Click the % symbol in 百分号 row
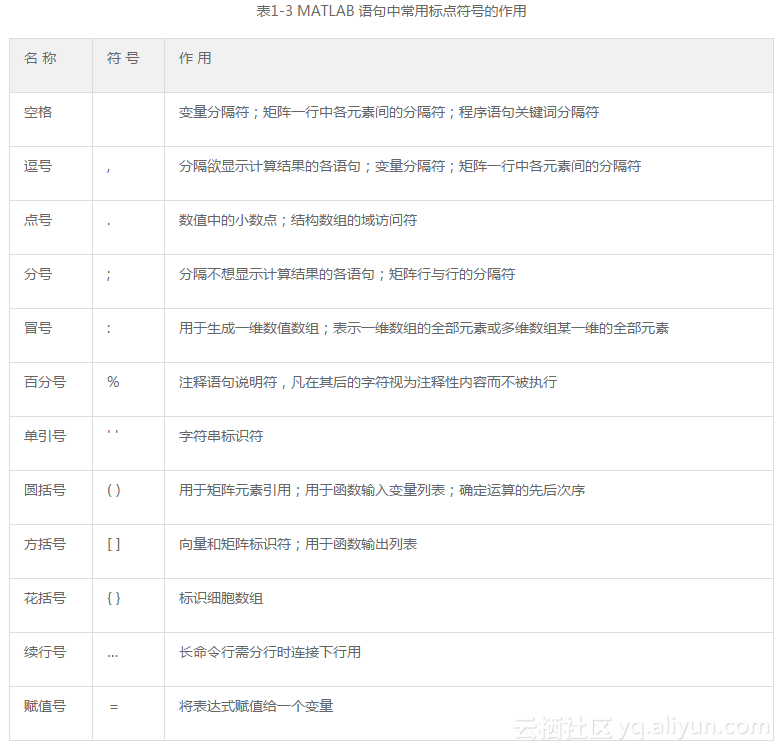This screenshot has height=750, width=781. tap(113, 382)
